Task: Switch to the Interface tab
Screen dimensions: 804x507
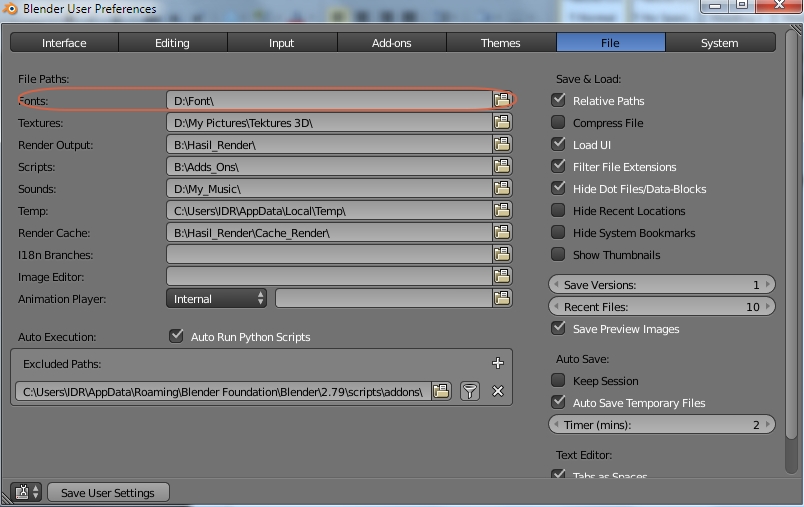Action: [64, 43]
